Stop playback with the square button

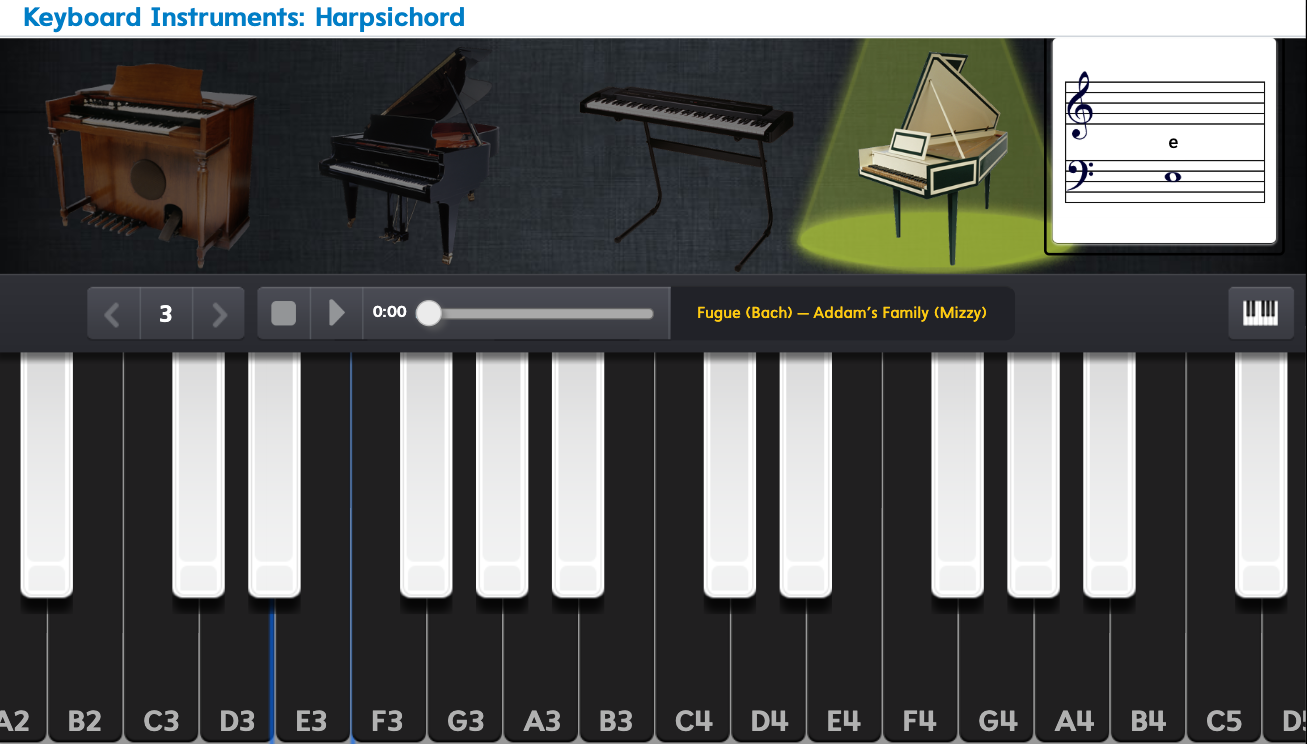pyautogui.click(x=284, y=313)
